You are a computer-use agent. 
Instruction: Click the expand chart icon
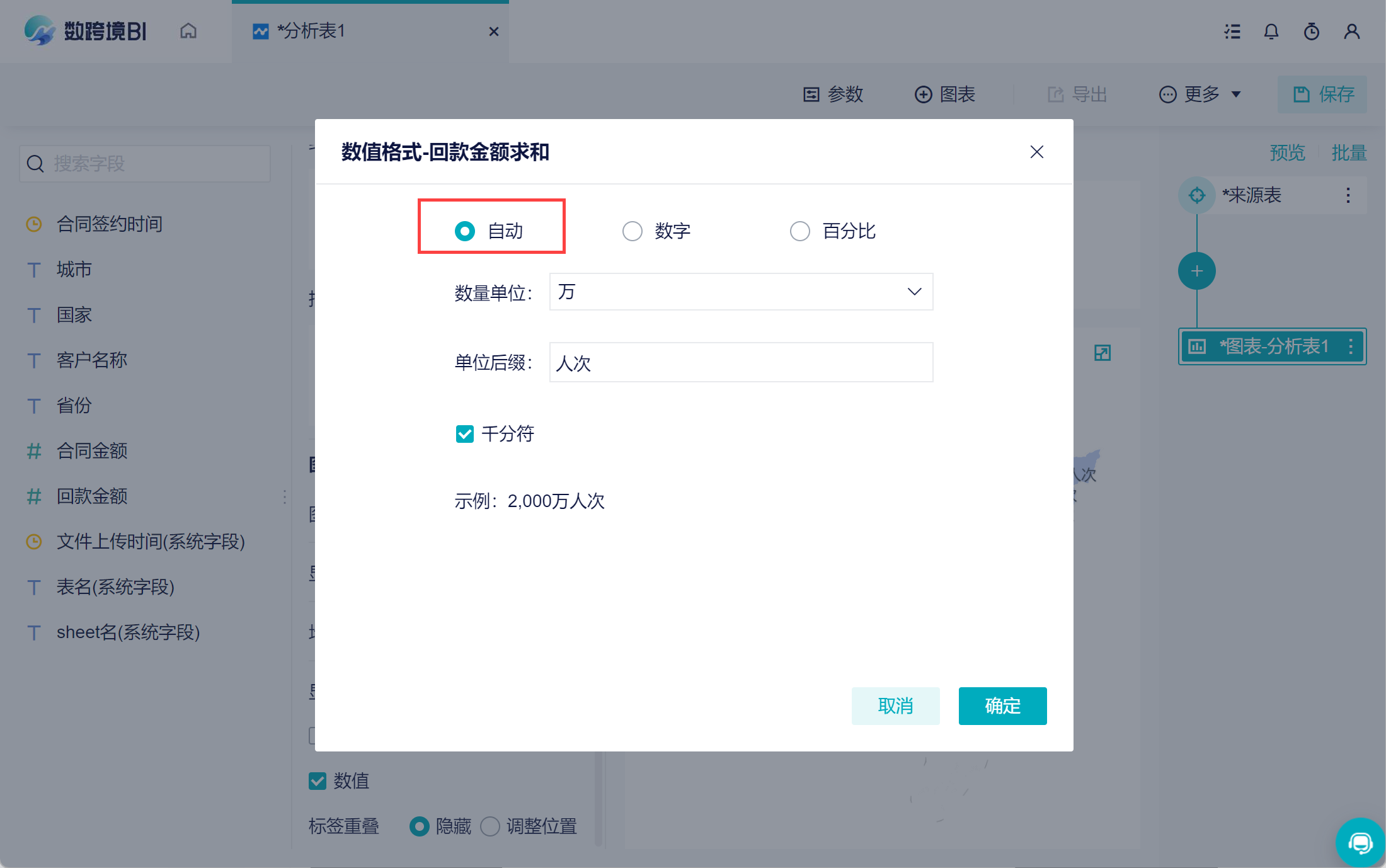tap(1102, 353)
